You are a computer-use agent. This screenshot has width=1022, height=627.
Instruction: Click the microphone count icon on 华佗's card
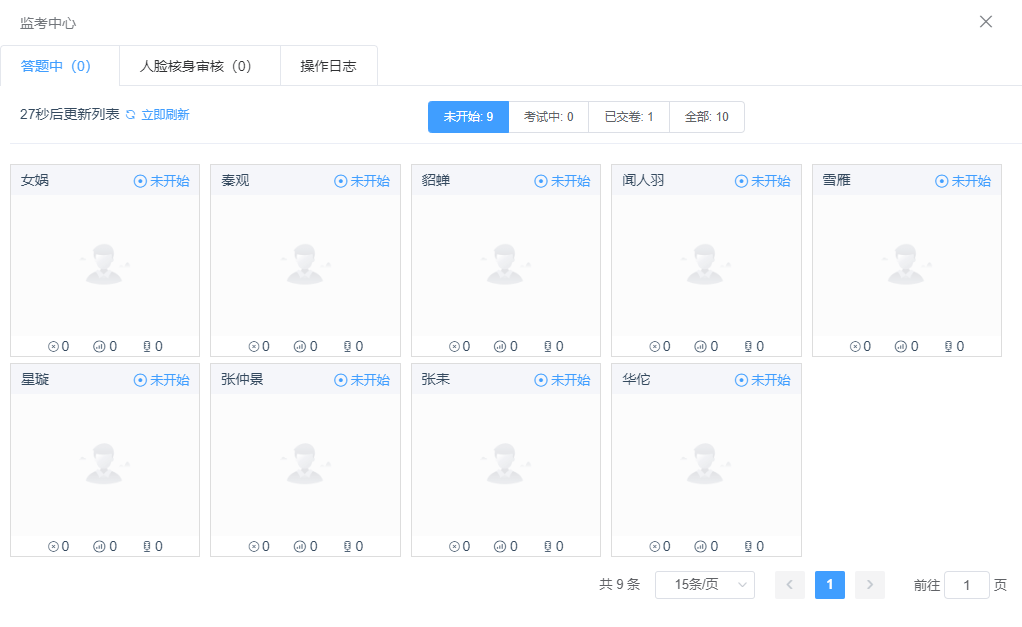[x=748, y=547]
